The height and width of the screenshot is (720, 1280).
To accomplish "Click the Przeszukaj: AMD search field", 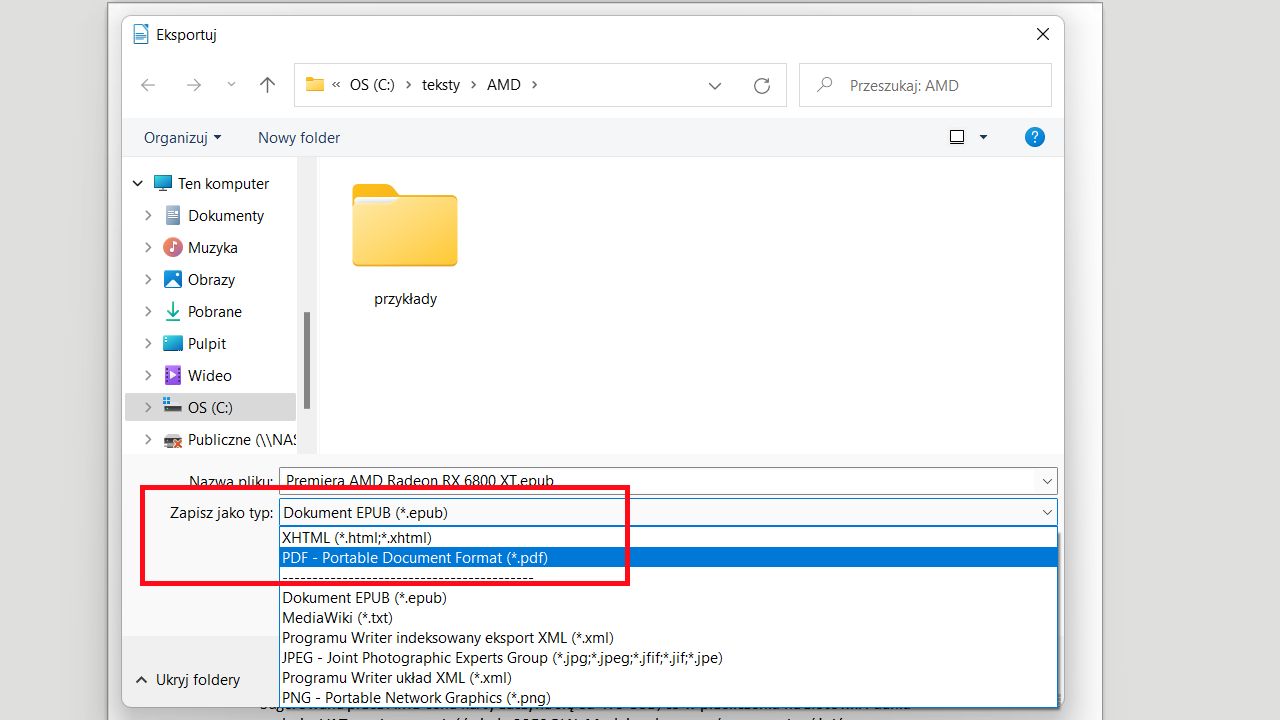I will (925, 85).
